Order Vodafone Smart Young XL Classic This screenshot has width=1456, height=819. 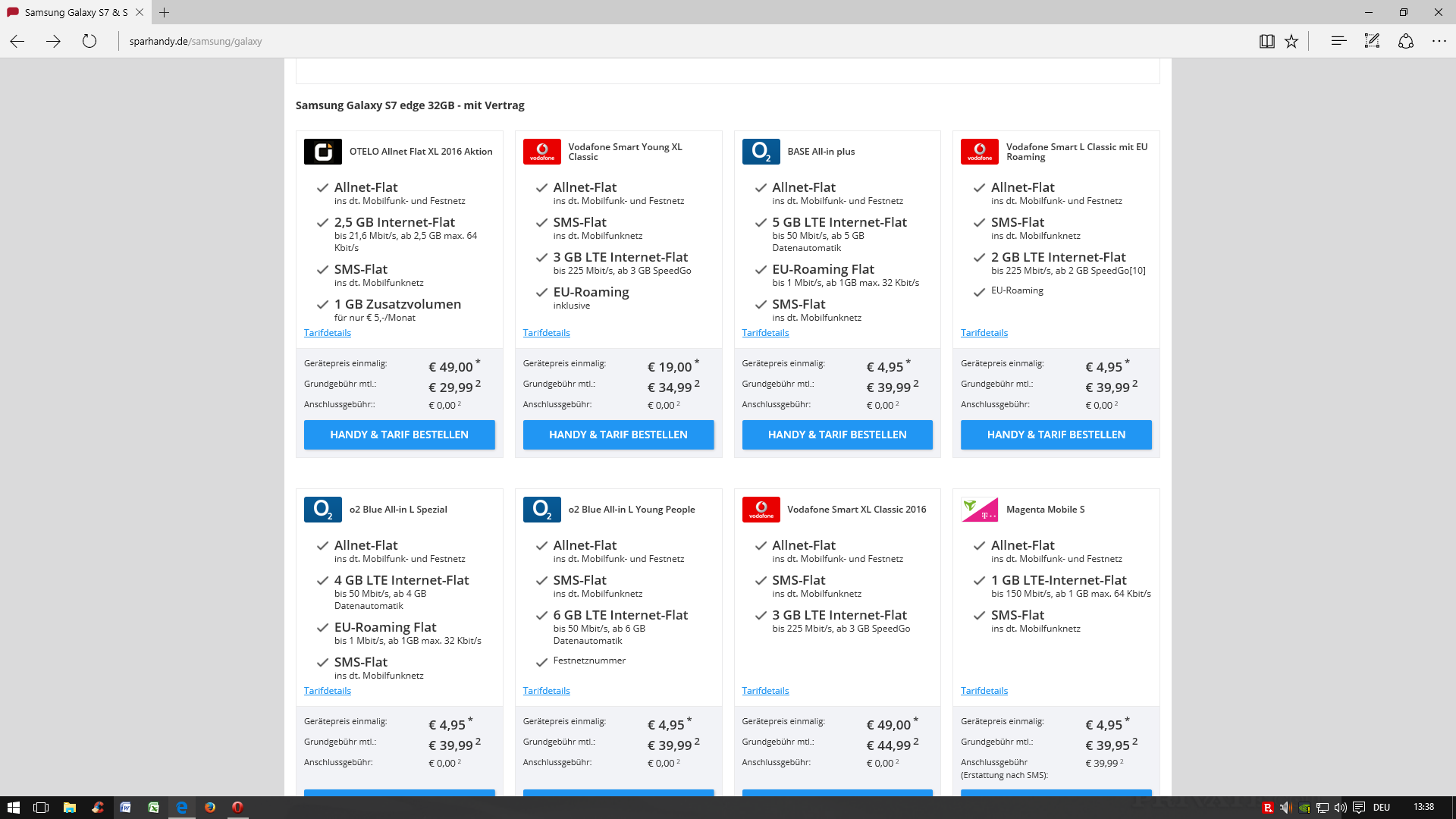[x=617, y=435]
